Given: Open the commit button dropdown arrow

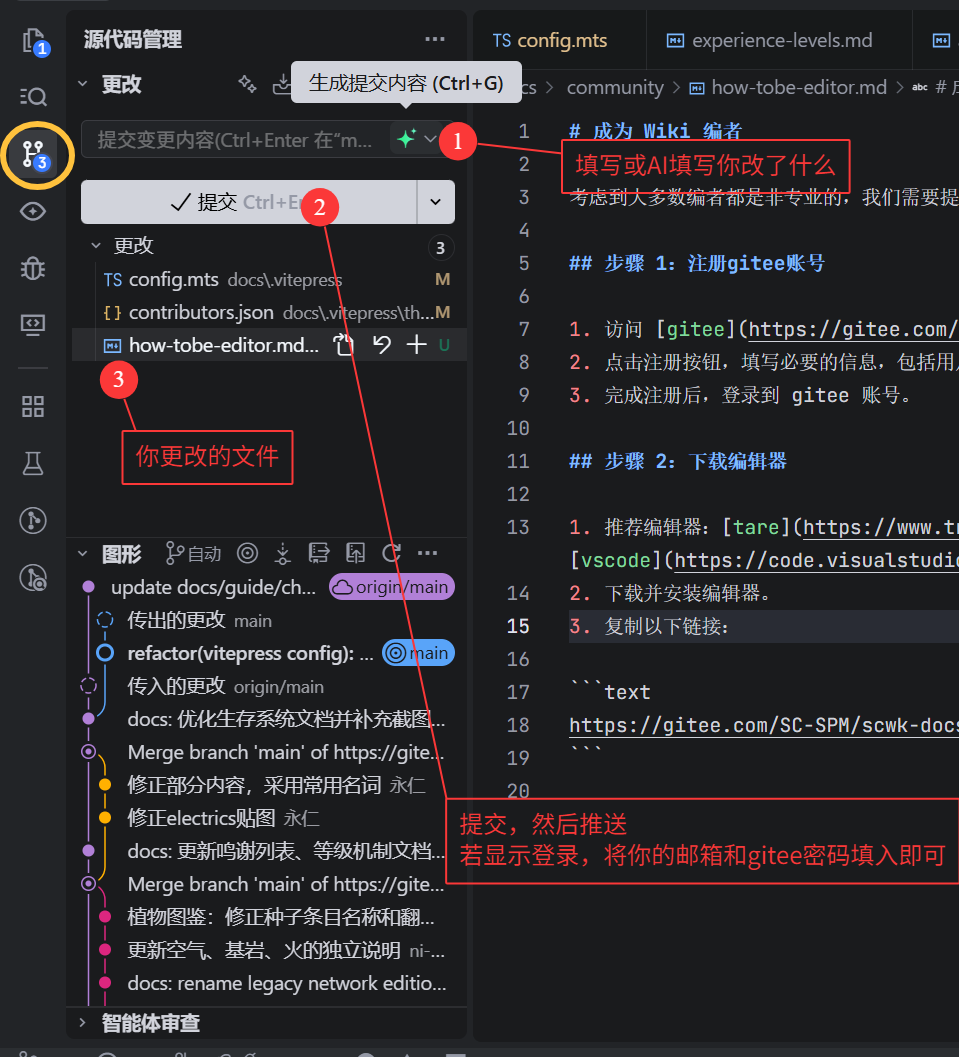Looking at the screenshot, I should tap(436, 202).
